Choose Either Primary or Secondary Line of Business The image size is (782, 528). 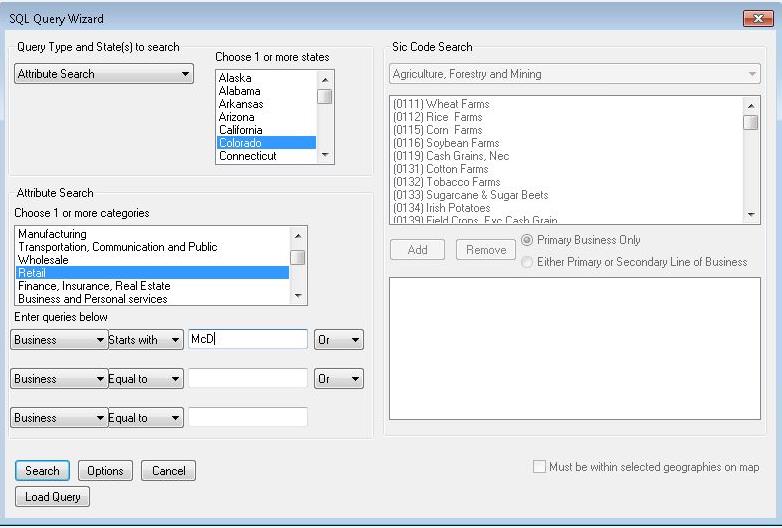528,262
